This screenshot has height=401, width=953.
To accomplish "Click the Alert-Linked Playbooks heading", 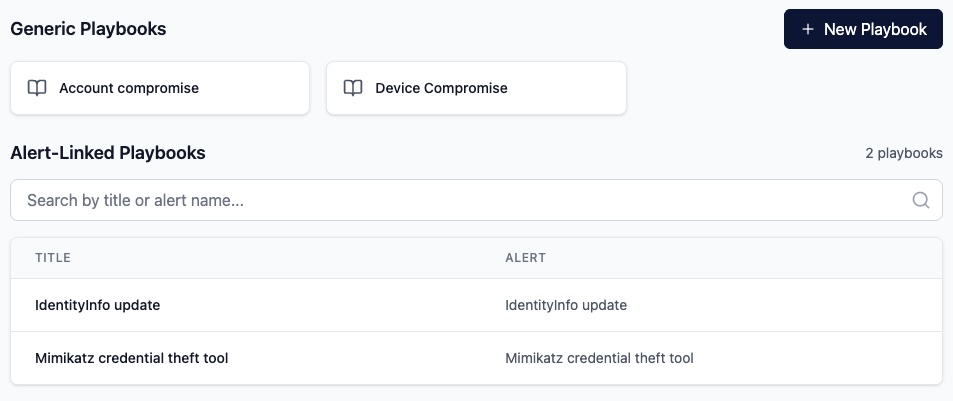I will pyautogui.click(x=108, y=153).
